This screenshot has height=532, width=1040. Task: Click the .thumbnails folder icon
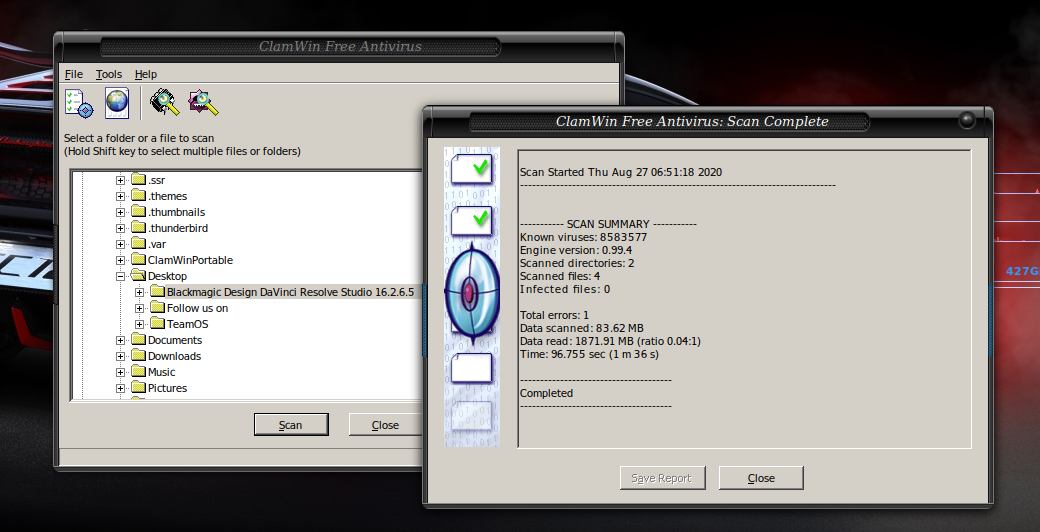tap(138, 211)
